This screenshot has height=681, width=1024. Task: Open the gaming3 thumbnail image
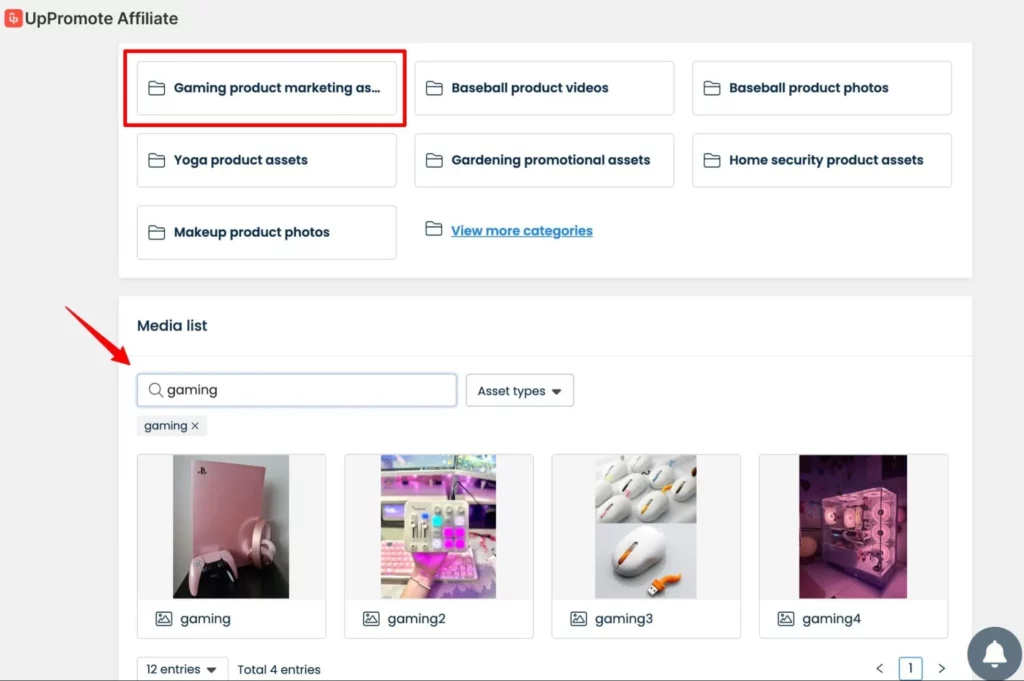[646, 526]
